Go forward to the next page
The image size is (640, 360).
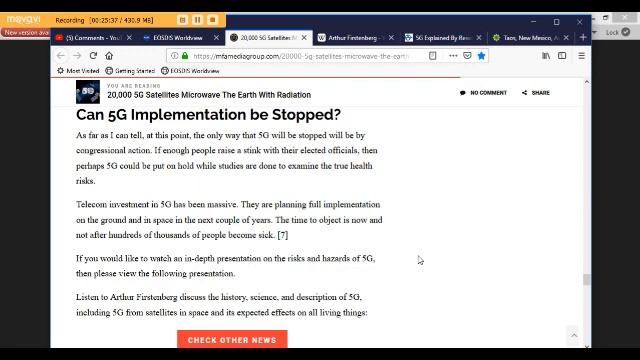pos(77,56)
